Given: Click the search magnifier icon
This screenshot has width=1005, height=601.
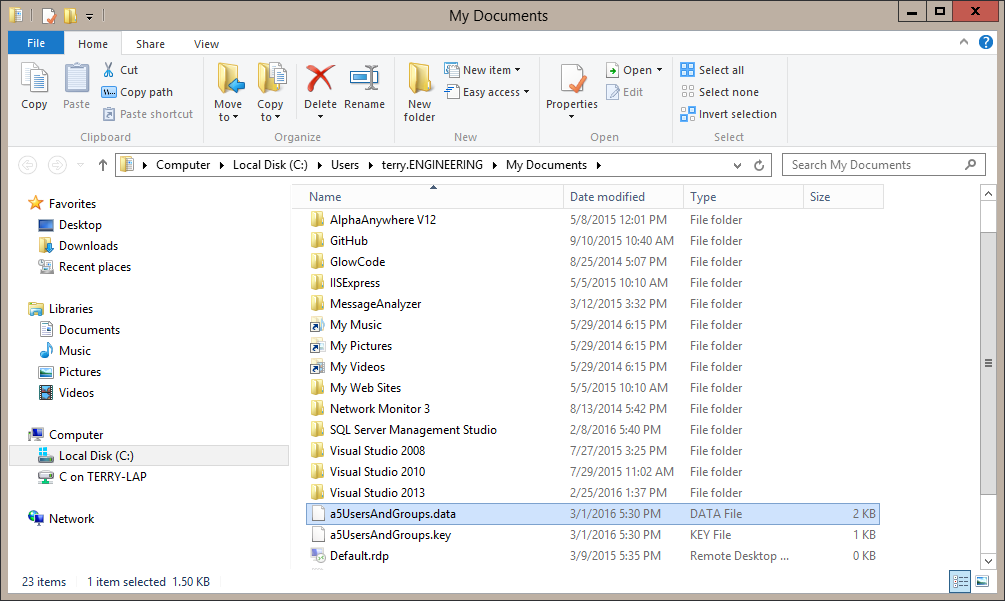Looking at the screenshot, I should coord(970,165).
